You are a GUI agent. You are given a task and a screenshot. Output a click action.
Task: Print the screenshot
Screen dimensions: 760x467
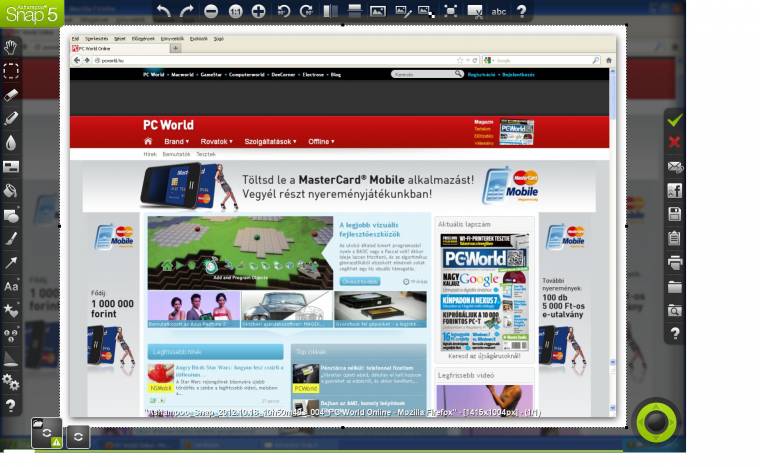click(674, 262)
